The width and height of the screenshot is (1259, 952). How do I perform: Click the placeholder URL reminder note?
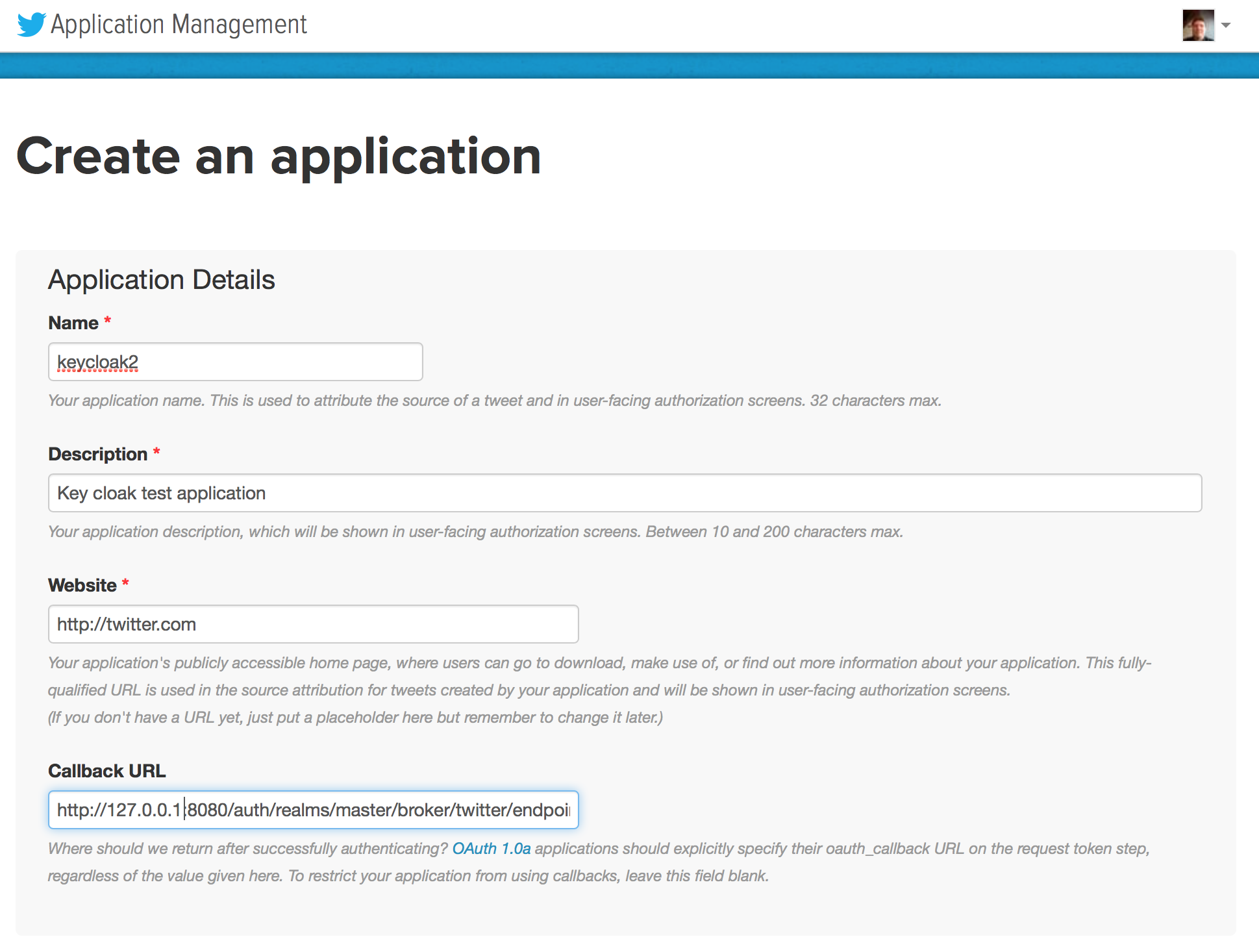click(355, 718)
